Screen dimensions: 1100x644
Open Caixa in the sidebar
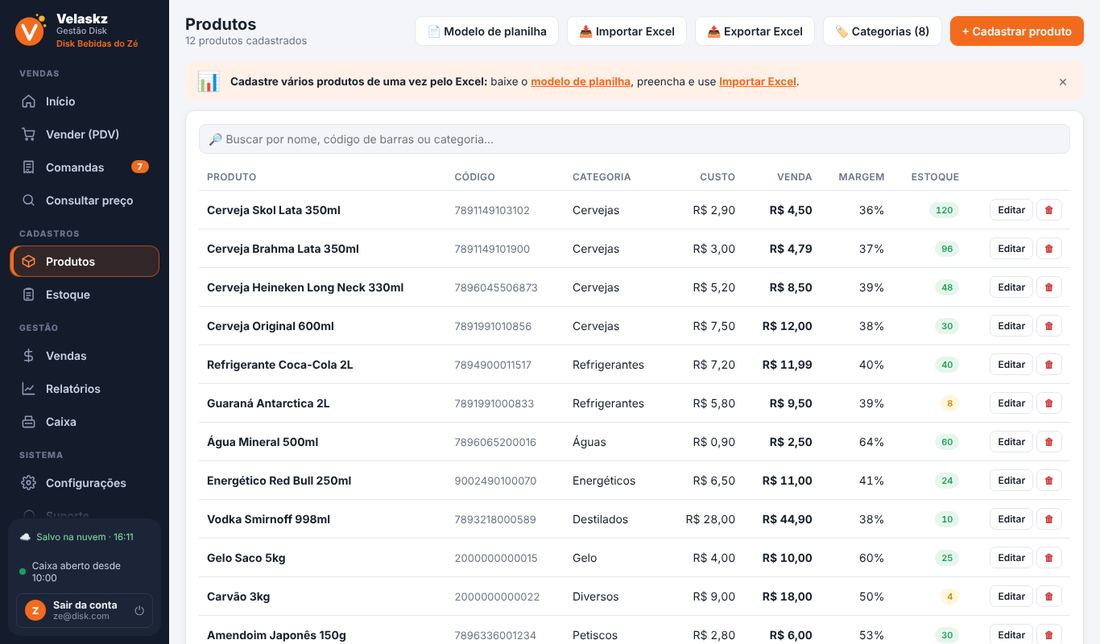coord(85,421)
